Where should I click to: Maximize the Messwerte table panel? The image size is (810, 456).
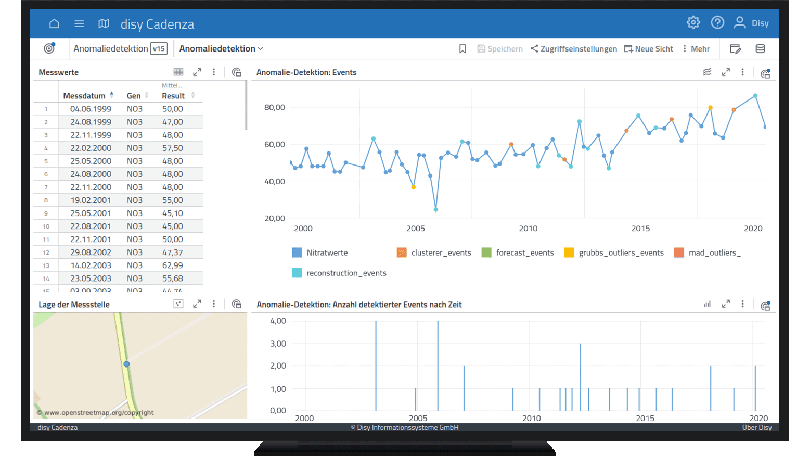[197, 72]
